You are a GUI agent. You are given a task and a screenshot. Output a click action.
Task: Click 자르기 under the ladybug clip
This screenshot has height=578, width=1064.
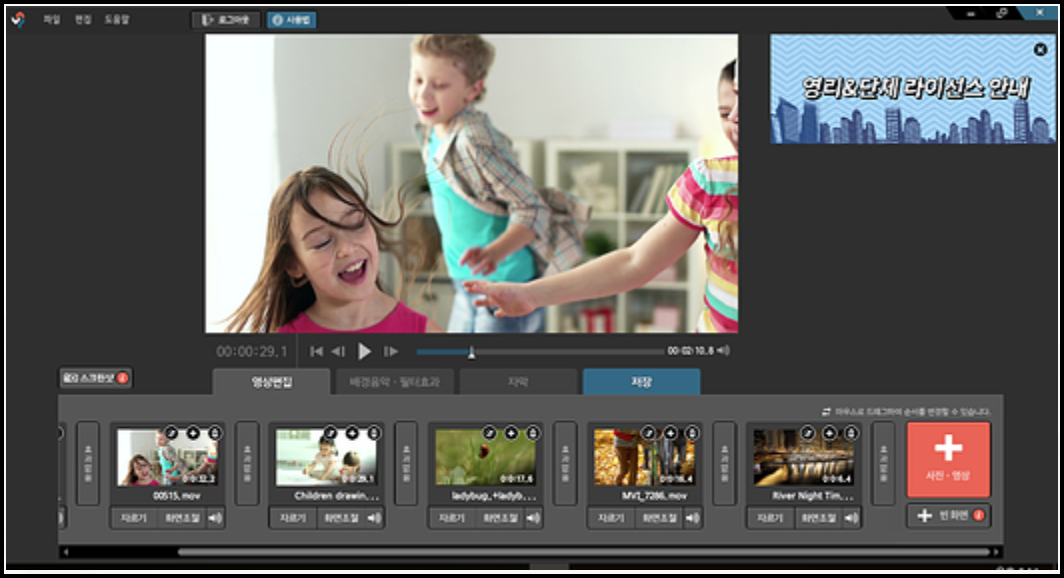(x=451, y=518)
